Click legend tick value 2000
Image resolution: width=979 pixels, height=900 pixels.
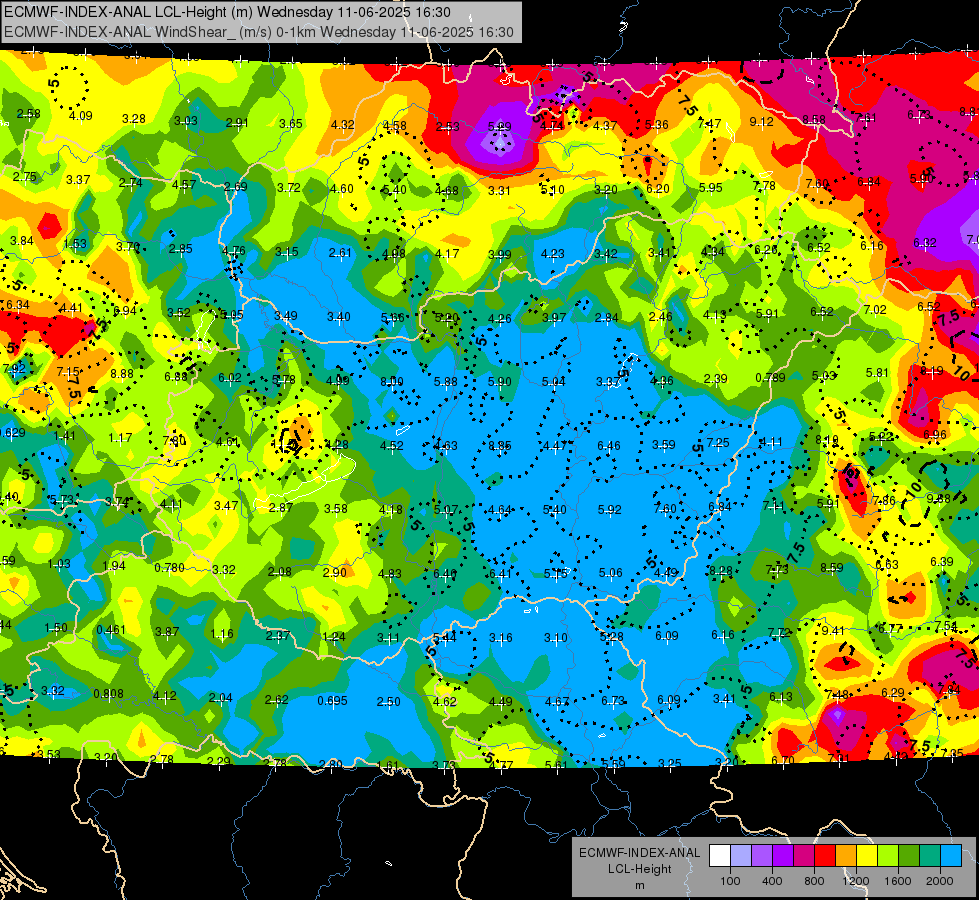[940, 881]
